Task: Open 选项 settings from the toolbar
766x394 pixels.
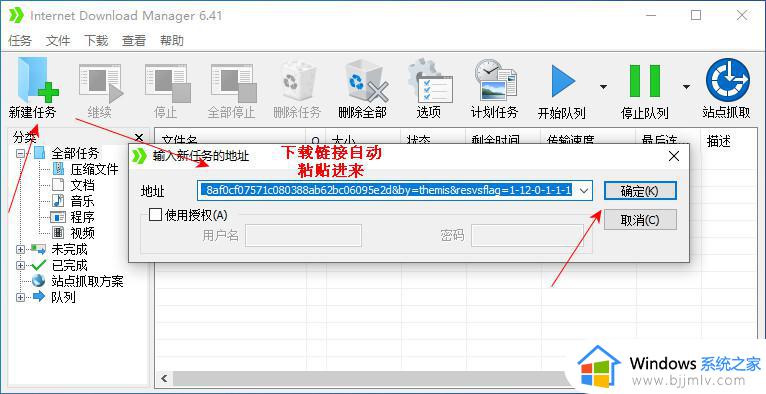Action: [x=429, y=82]
